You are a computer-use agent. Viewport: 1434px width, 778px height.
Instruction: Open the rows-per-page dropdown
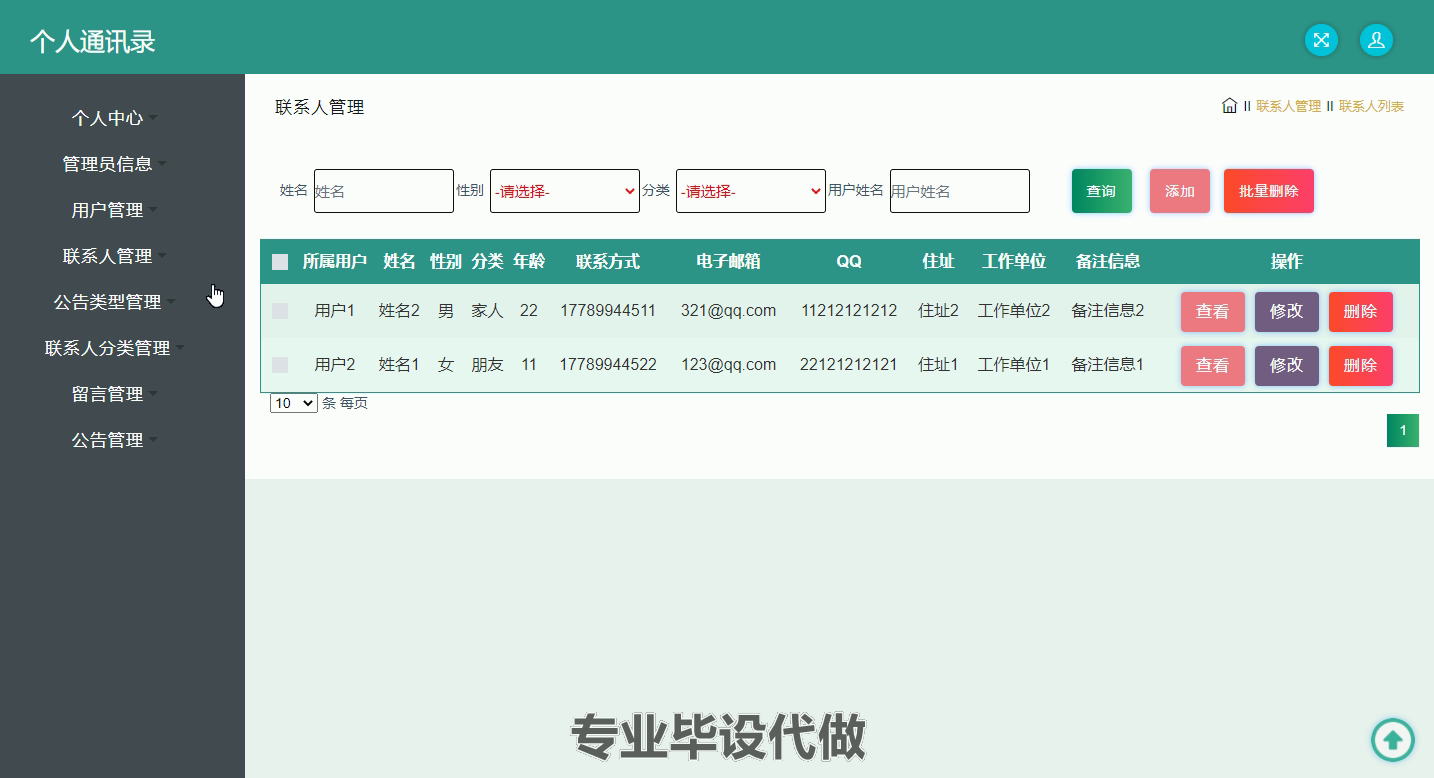coord(294,403)
